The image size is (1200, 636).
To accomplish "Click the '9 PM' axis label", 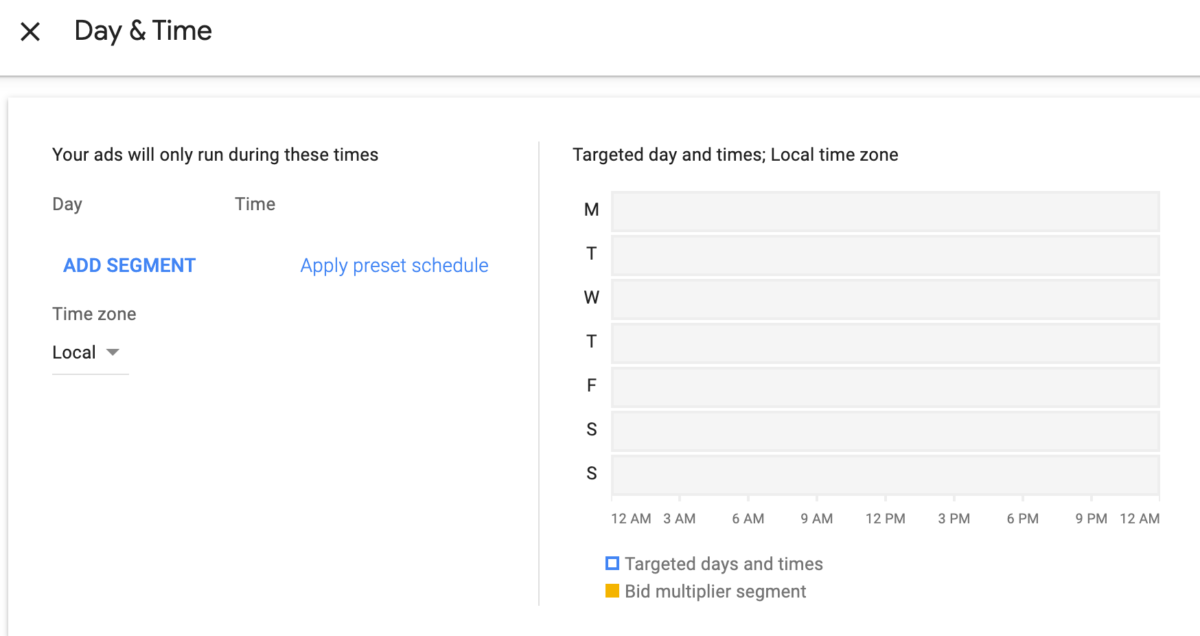I will (x=1091, y=518).
